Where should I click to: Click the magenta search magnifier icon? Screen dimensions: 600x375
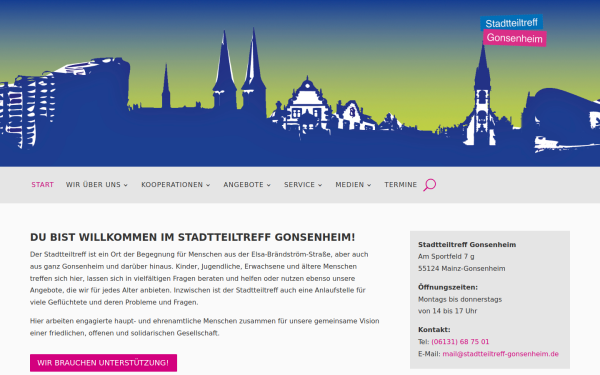tap(429, 185)
